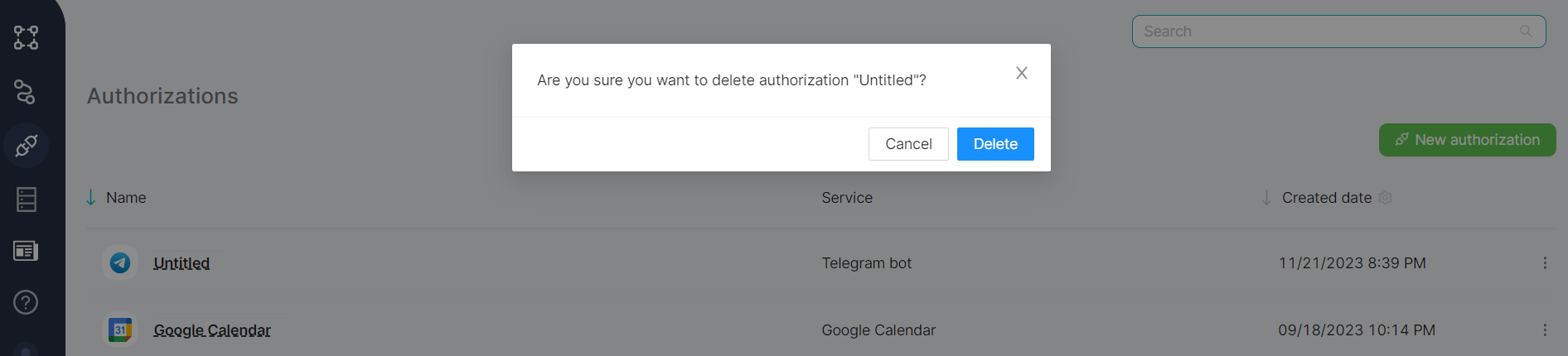Screen dimensions: 1568x356
Task: Click the search magnifier icon
Action: (1526, 31)
